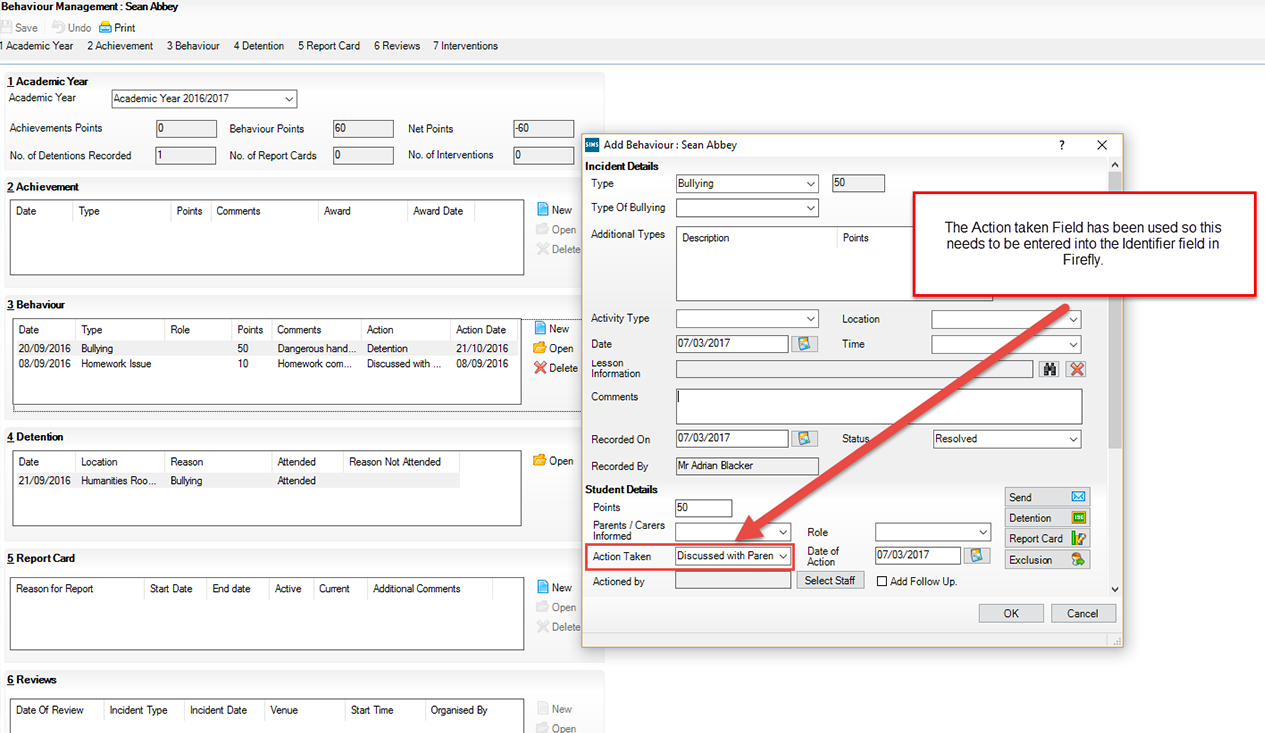Click the Action Date column header
Viewport: 1265px width, 733px height.
click(481, 330)
